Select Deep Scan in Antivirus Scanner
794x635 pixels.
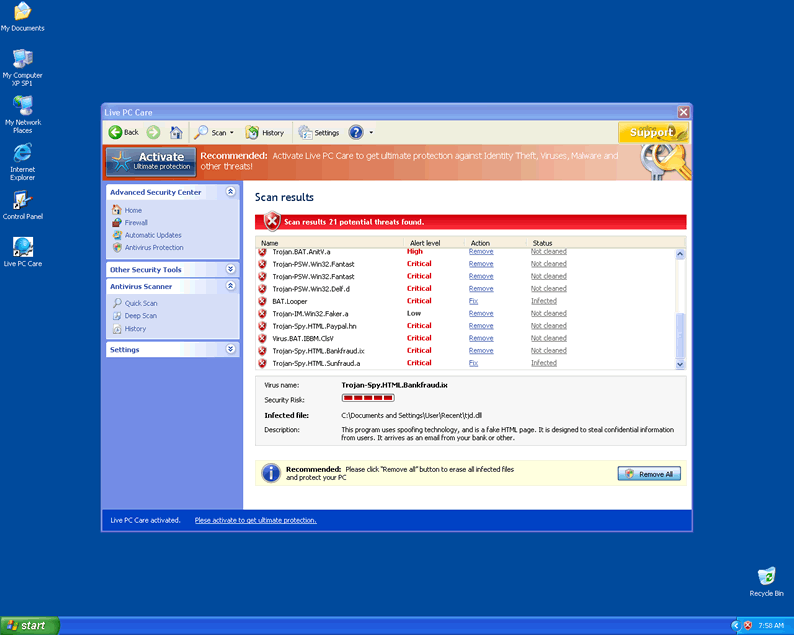(140, 316)
